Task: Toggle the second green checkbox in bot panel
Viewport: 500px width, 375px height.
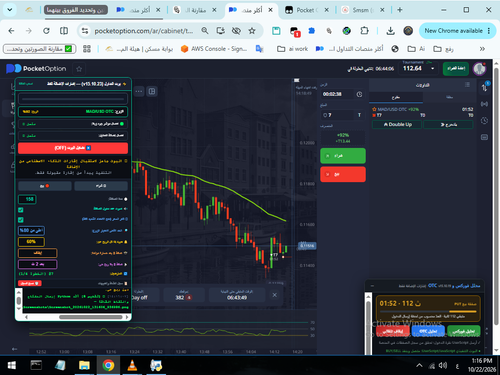Action: coord(21,220)
